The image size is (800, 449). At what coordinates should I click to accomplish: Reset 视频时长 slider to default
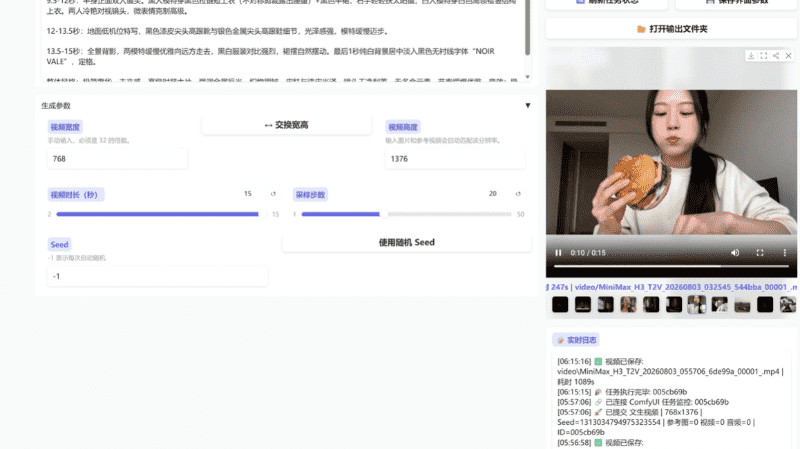tap(273, 194)
